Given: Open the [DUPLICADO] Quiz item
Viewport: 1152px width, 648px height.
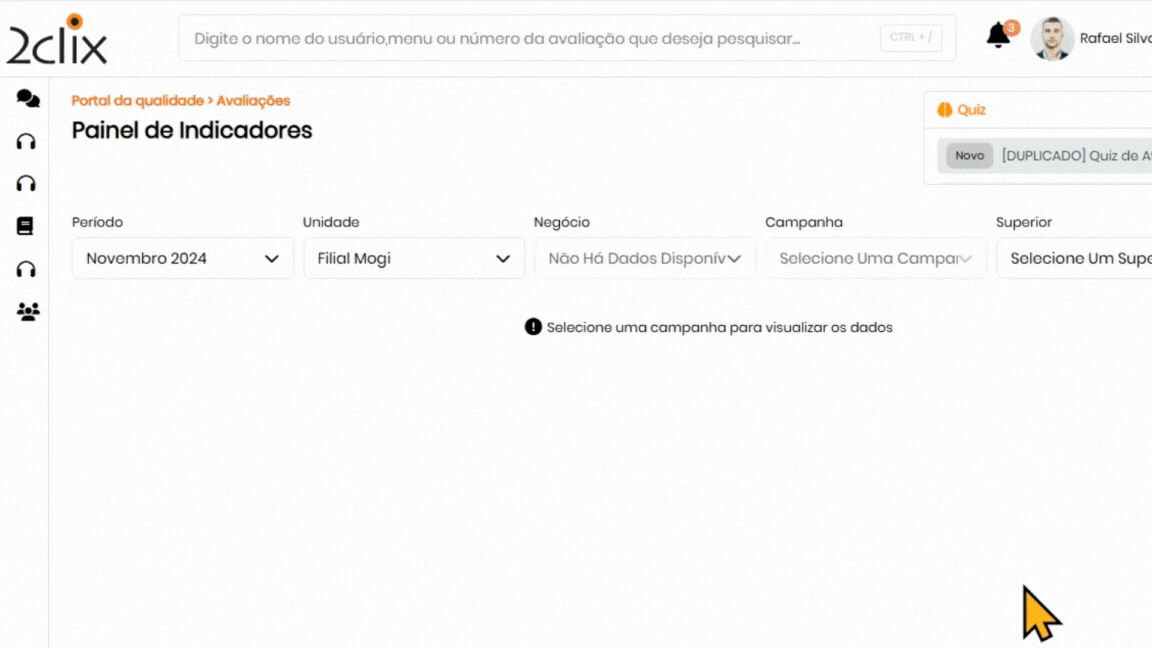Looking at the screenshot, I should 1075,156.
